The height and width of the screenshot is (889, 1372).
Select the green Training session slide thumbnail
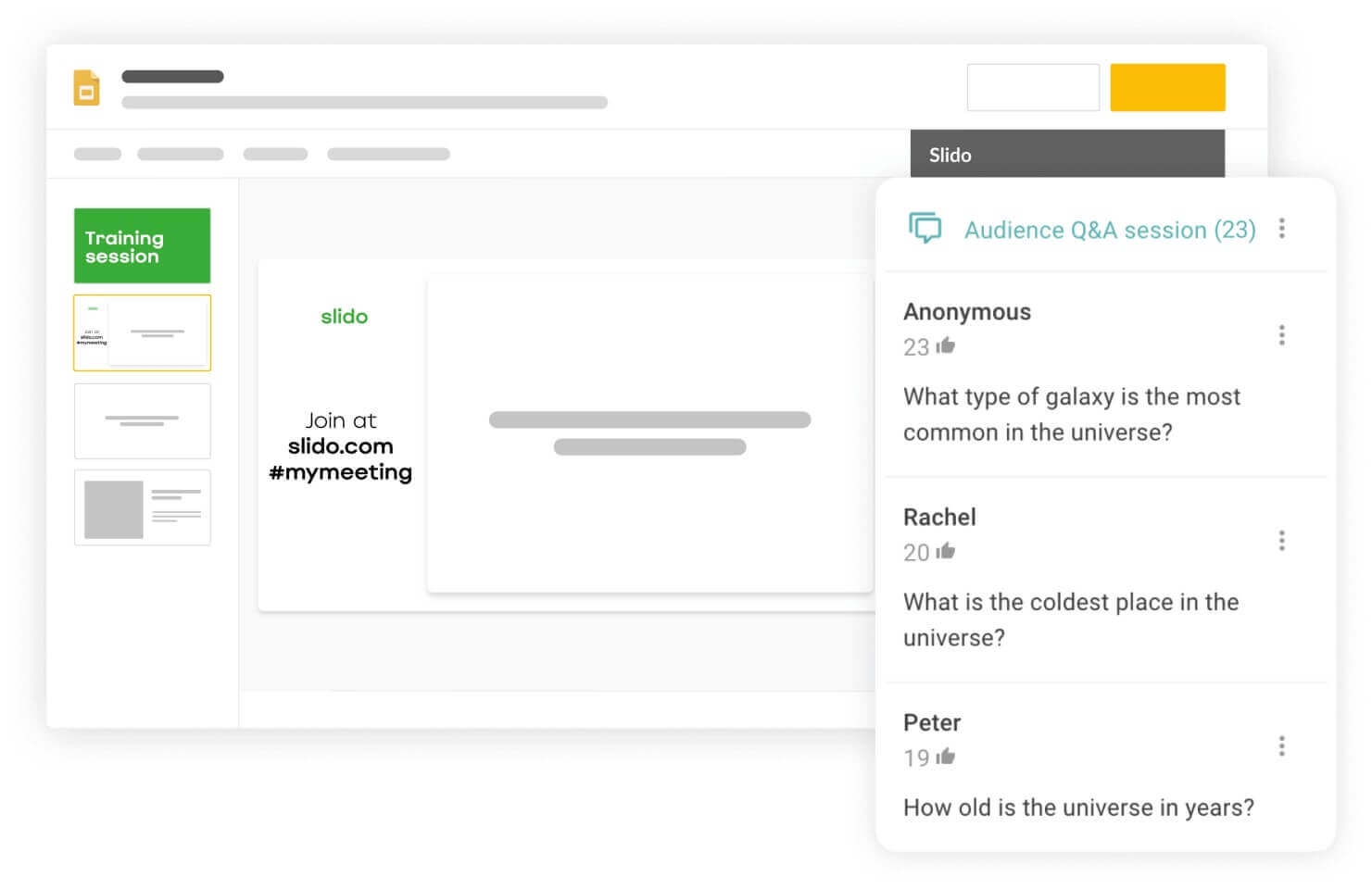(x=142, y=245)
